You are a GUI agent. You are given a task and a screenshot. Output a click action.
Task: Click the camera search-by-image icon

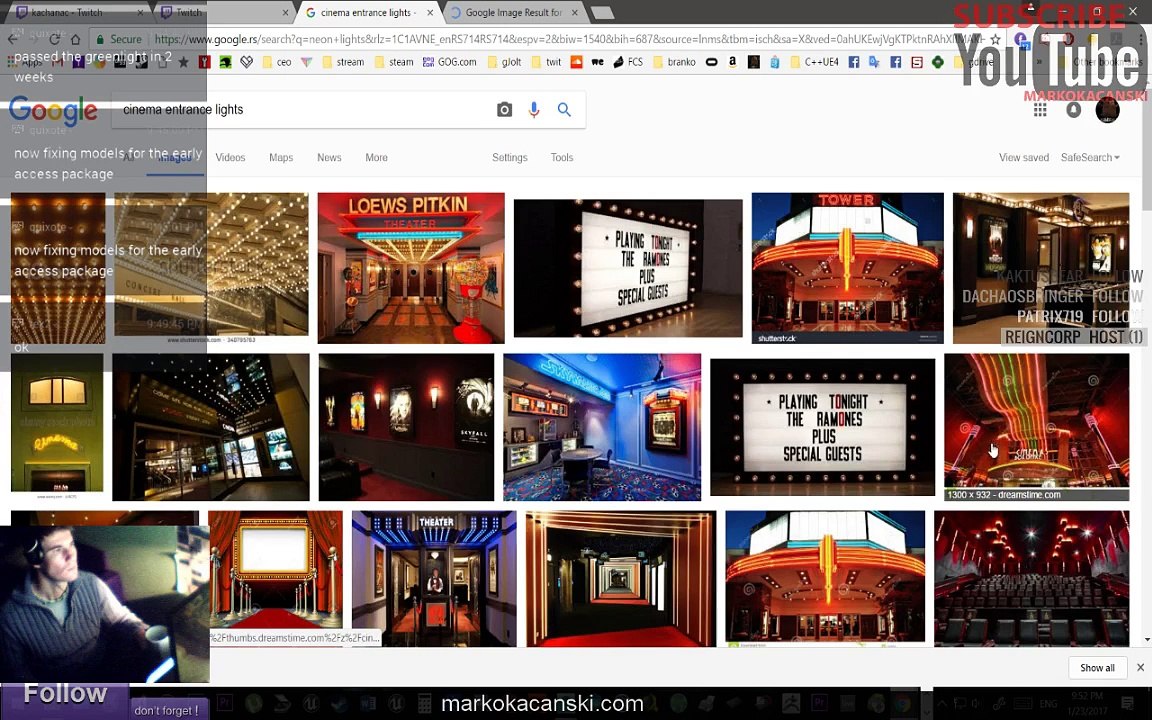[504, 110]
